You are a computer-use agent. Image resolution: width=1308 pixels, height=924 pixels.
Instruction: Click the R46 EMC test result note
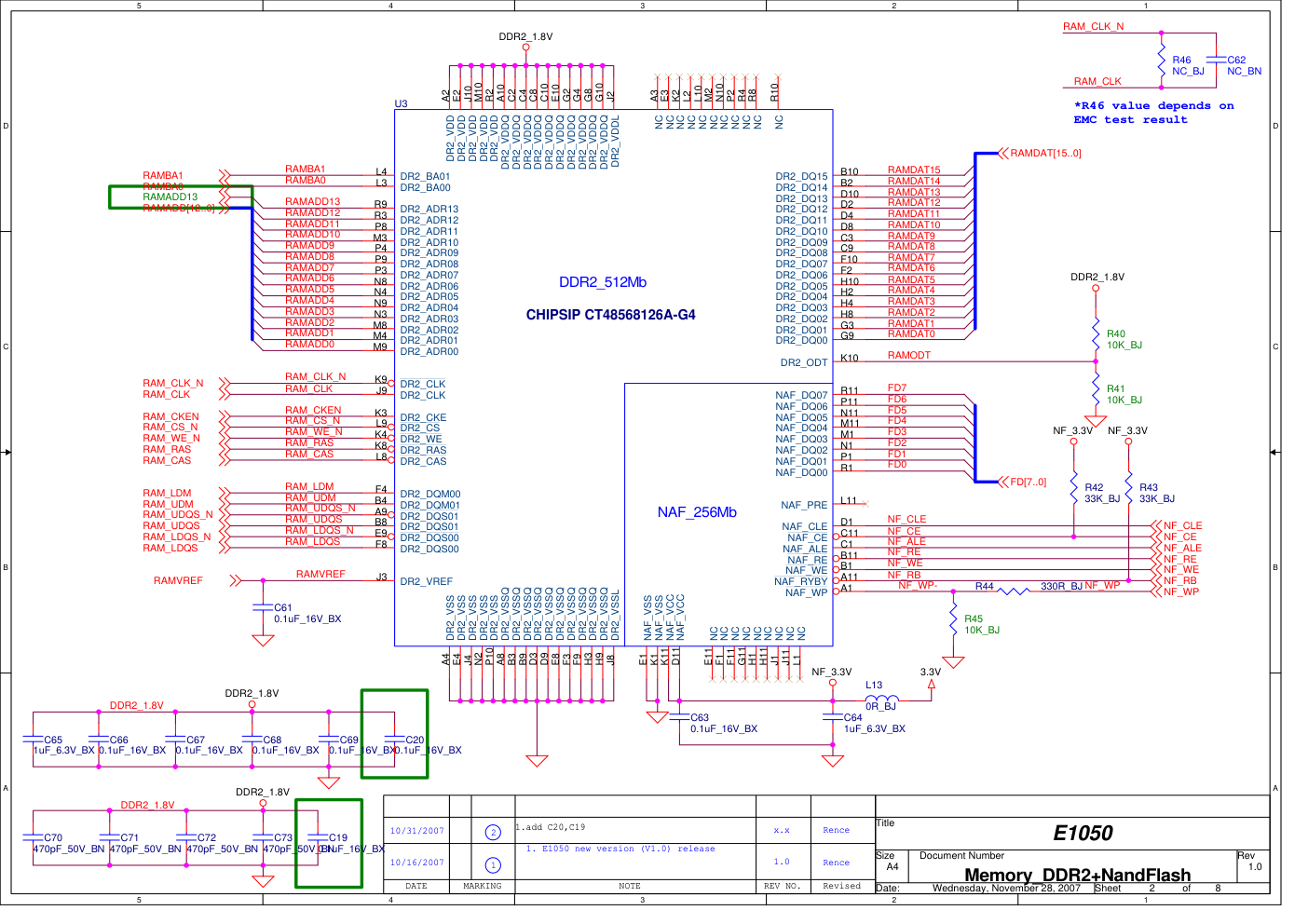(x=1153, y=113)
